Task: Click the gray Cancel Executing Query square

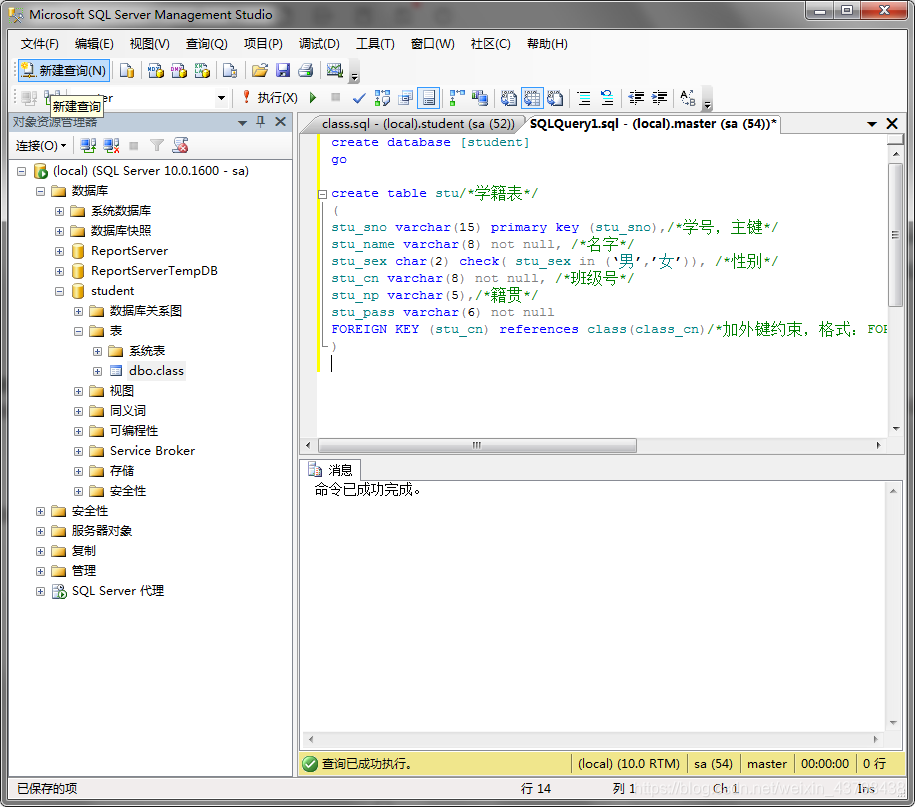Action: [336, 97]
